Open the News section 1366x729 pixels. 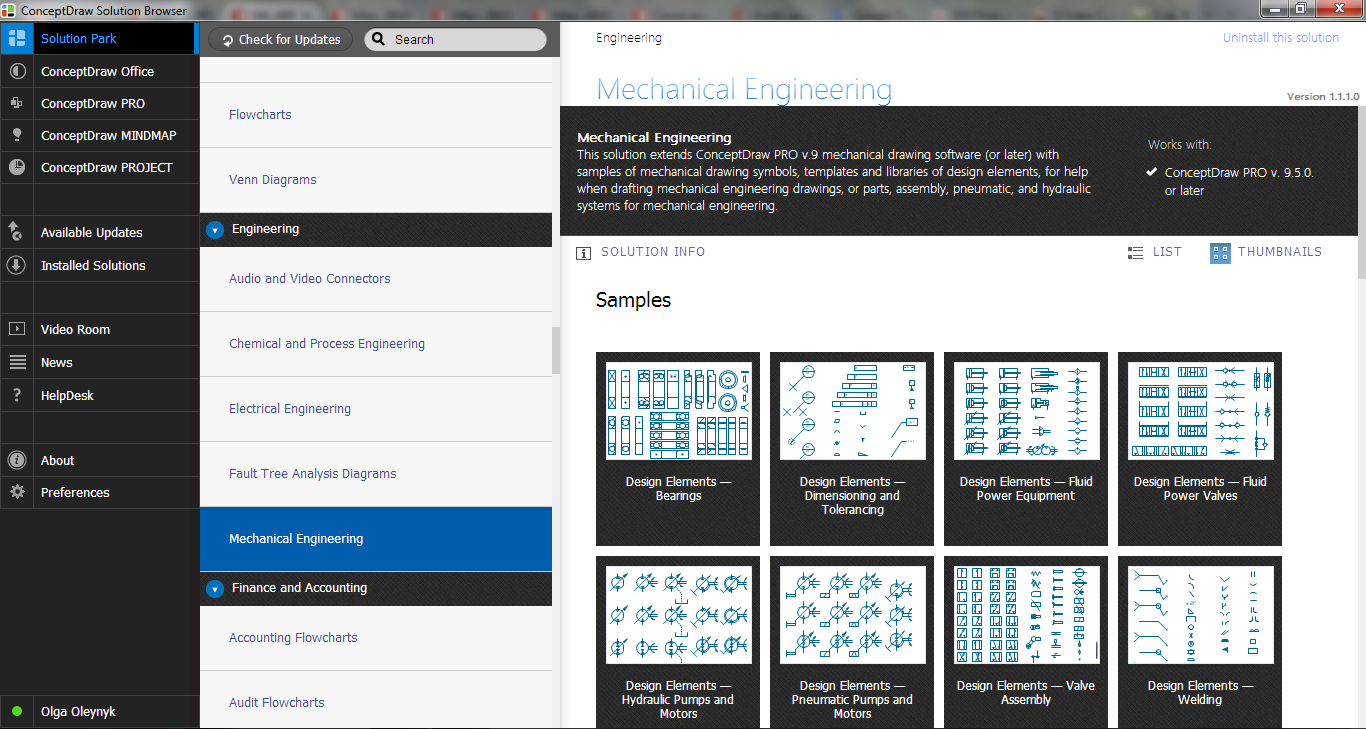pos(57,363)
